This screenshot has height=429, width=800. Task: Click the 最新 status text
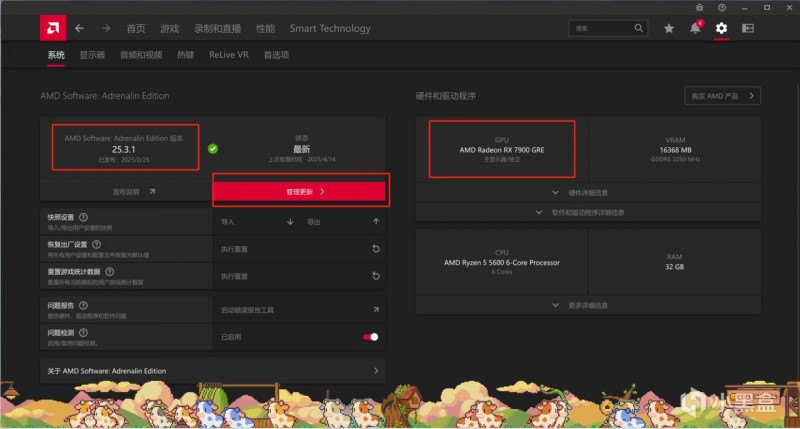[x=302, y=149]
